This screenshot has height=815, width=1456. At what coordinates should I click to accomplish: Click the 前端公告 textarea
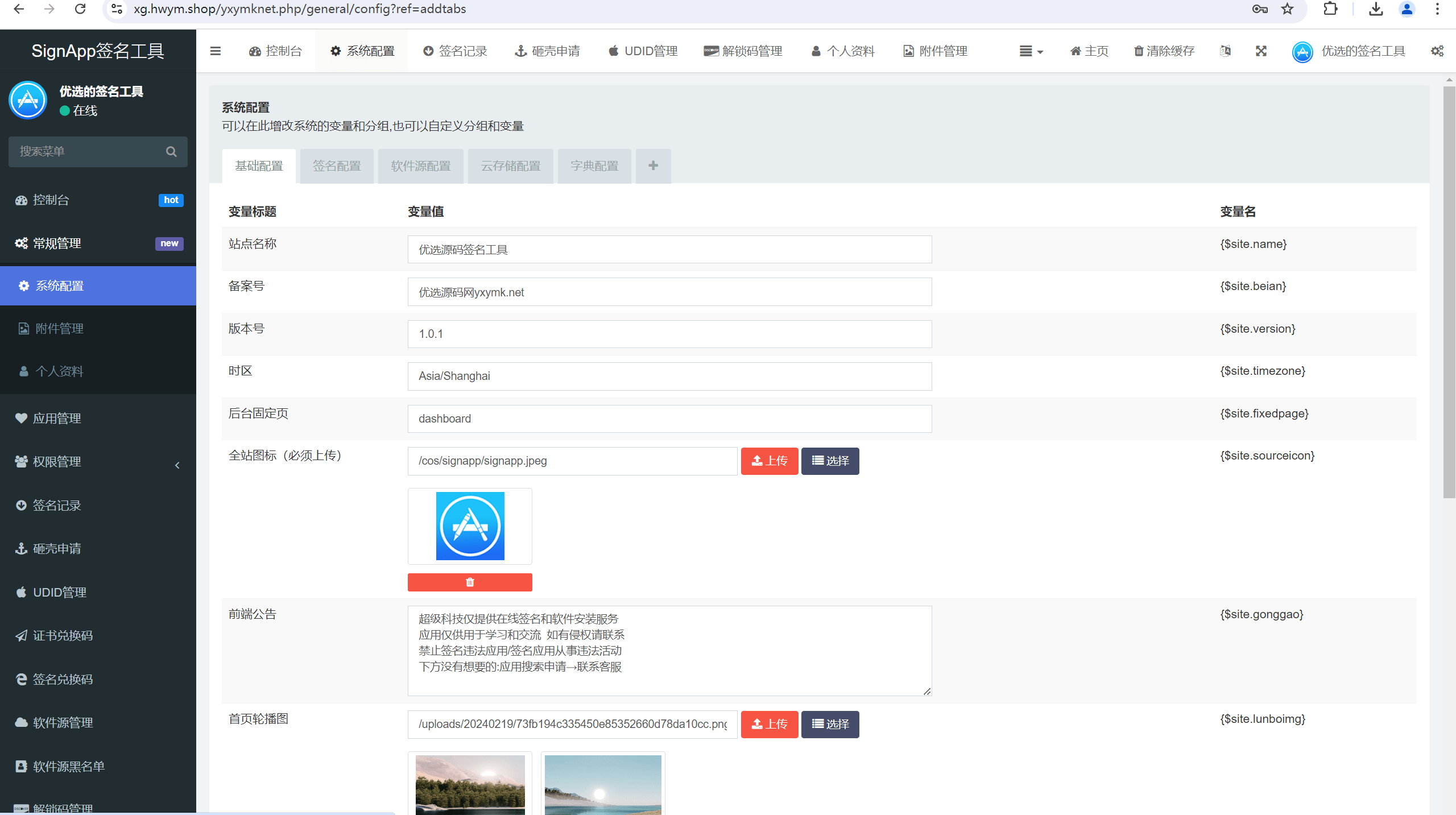[669, 651]
